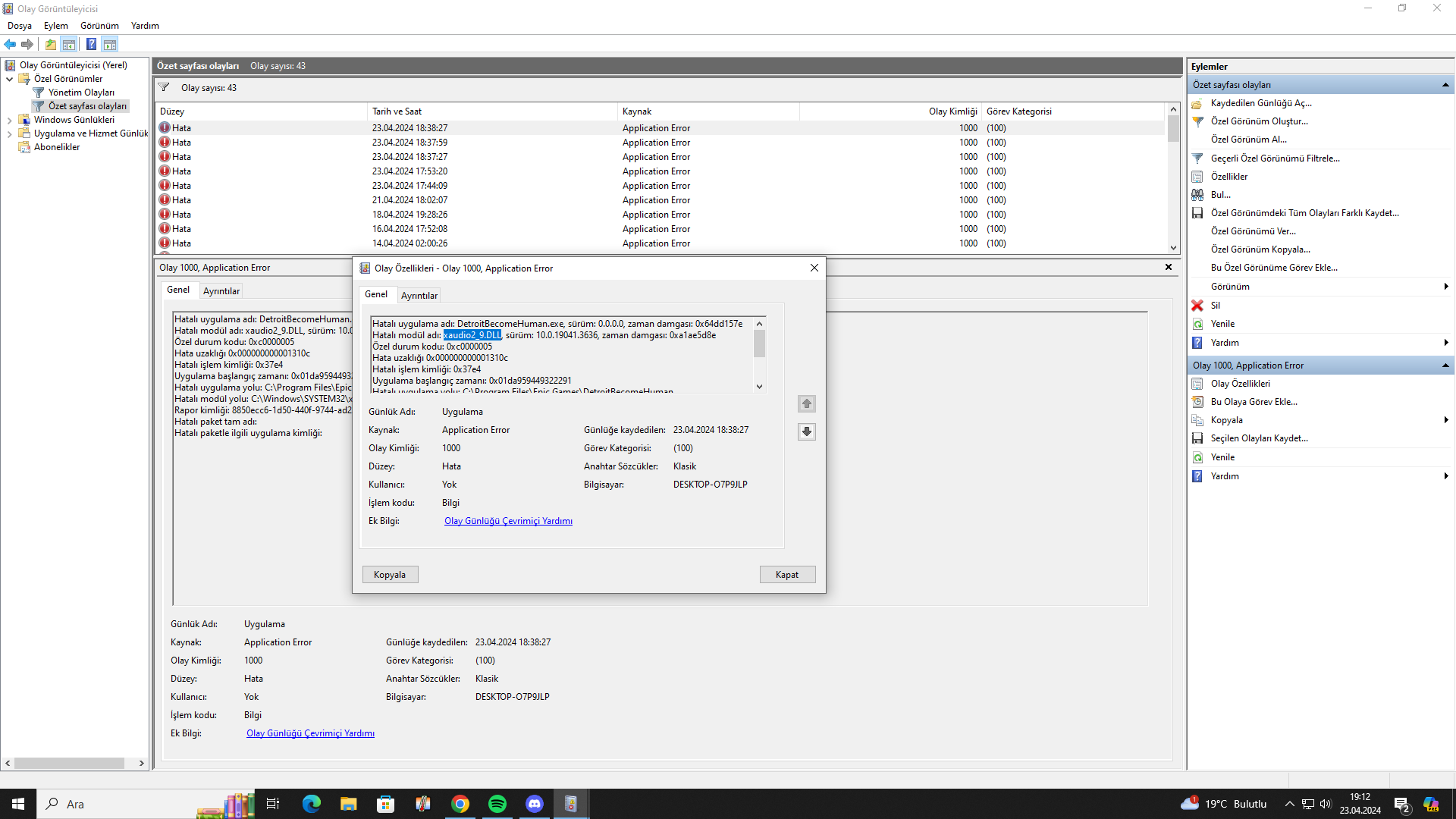The image size is (1456, 819).
Task: Sort by the Tarih ve Saat column header
Action: 492,111
